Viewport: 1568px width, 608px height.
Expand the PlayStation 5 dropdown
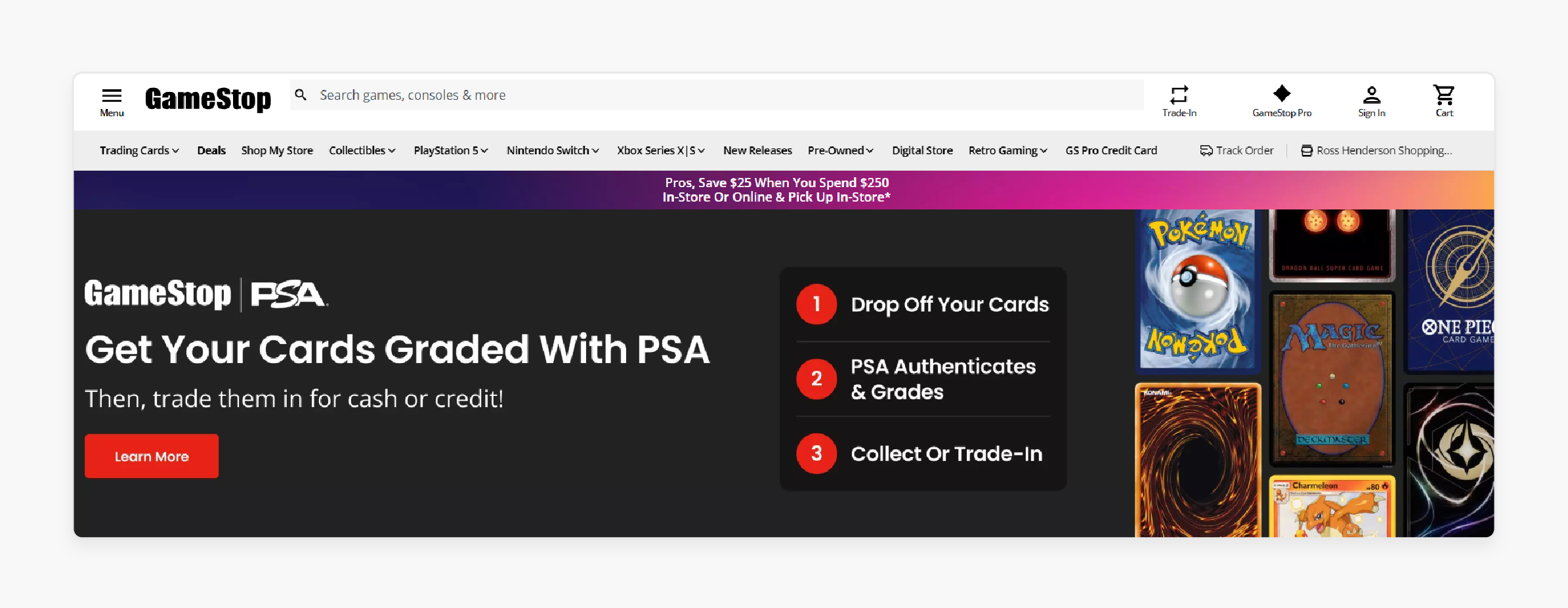coord(451,150)
